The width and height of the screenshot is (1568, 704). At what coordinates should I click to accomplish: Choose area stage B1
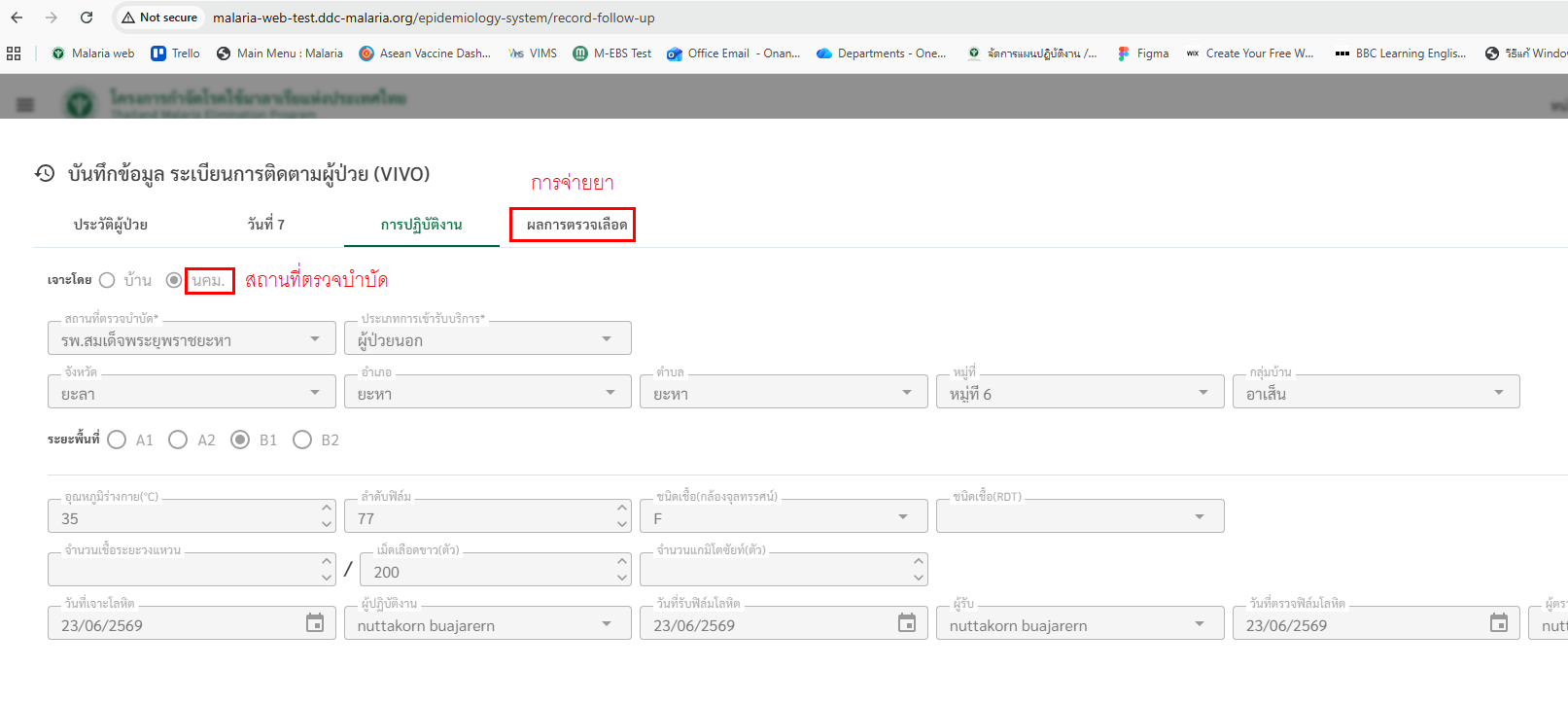(240, 440)
